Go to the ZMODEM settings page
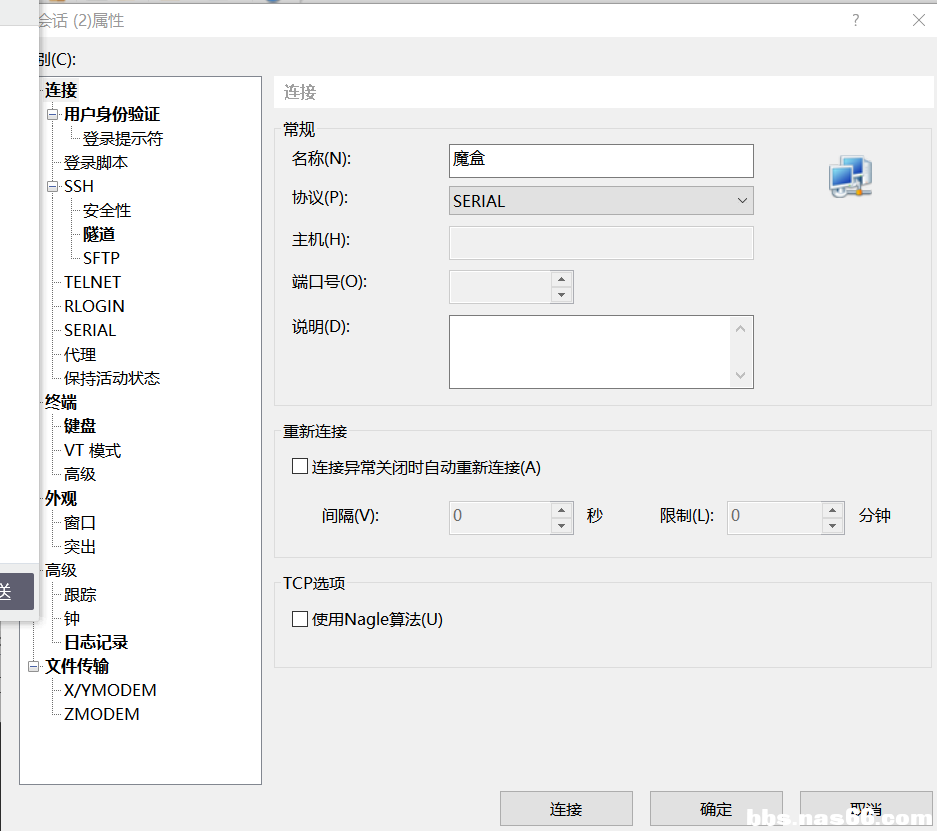The height and width of the screenshot is (831, 937). [101, 714]
